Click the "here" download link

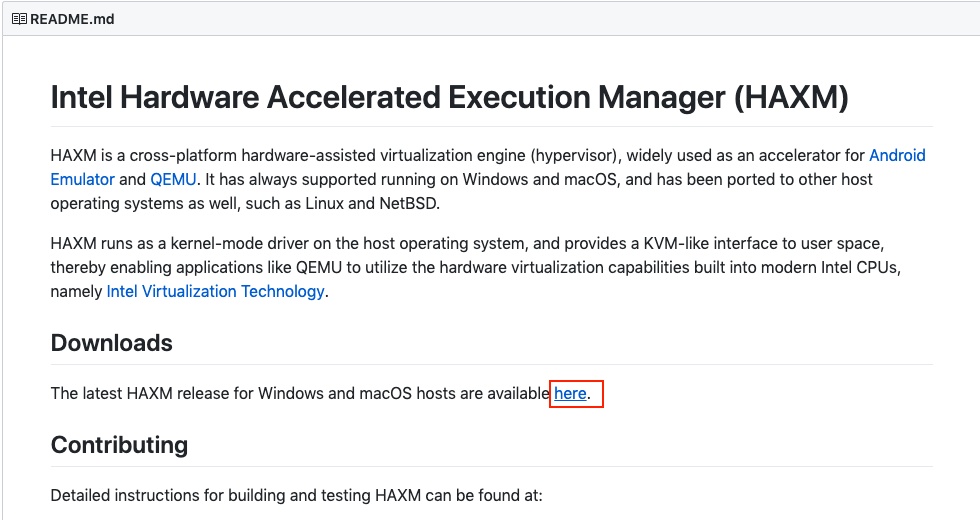click(x=570, y=394)
